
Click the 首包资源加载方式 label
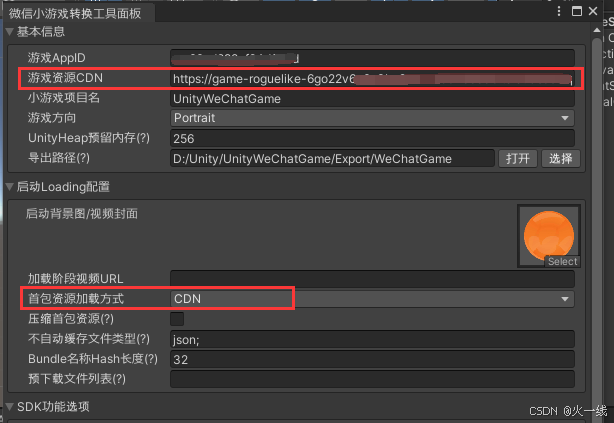pyautogui.click(x=76, y=299)
